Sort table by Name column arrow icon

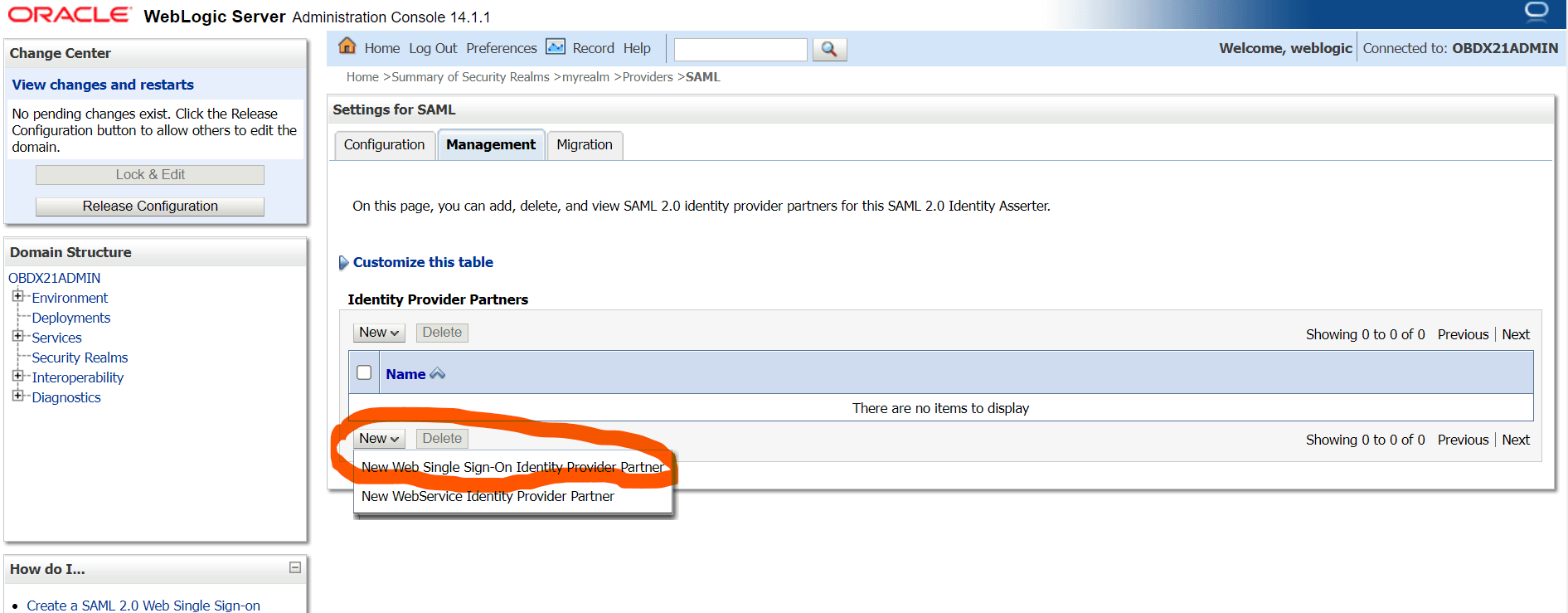tap(437, 374)
